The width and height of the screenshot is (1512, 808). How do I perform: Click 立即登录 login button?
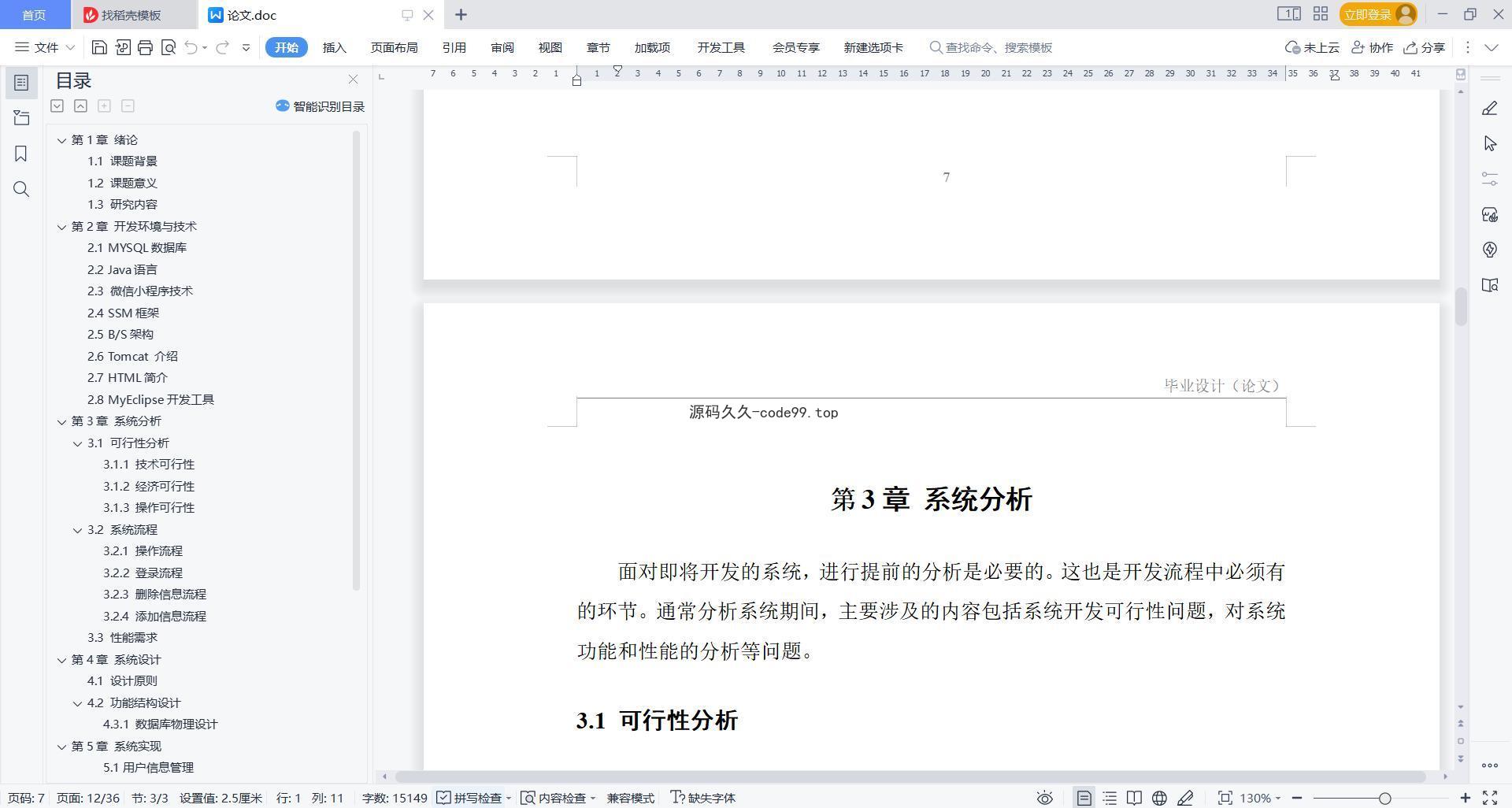pos(1378,14)
